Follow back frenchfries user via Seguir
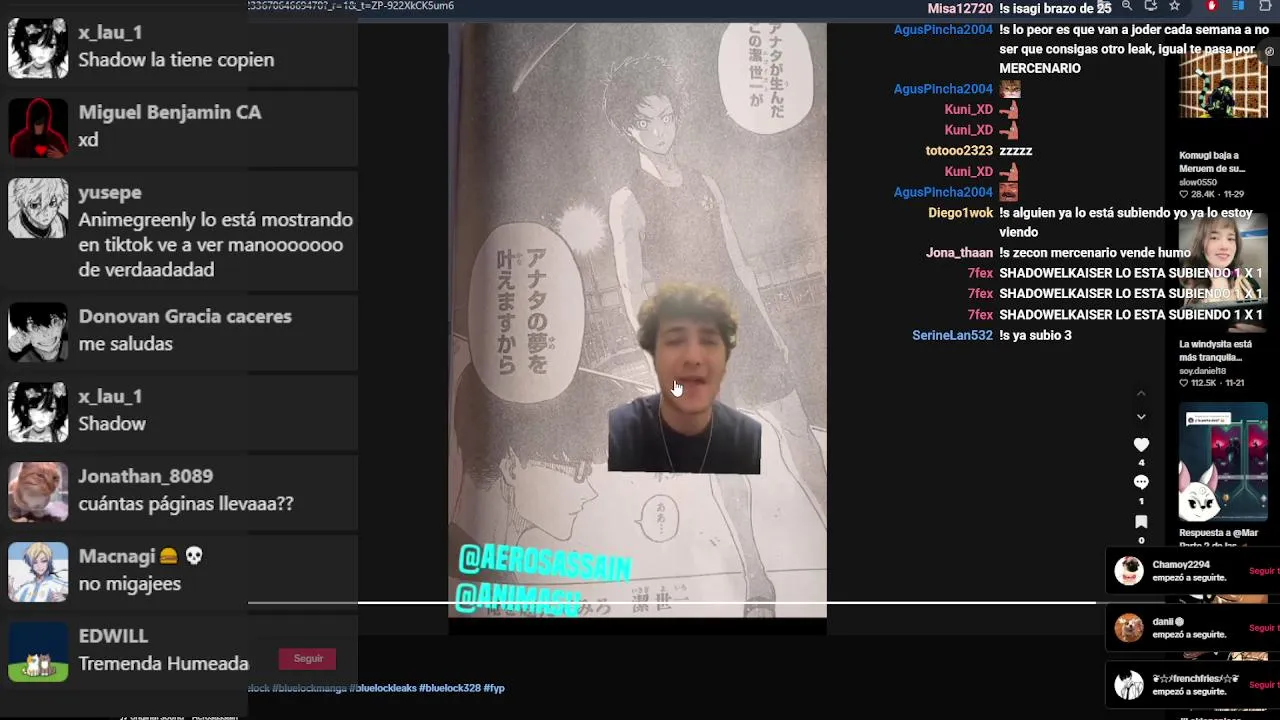The height and width of the screenshot is (720, 1280). click(1264, 685)
